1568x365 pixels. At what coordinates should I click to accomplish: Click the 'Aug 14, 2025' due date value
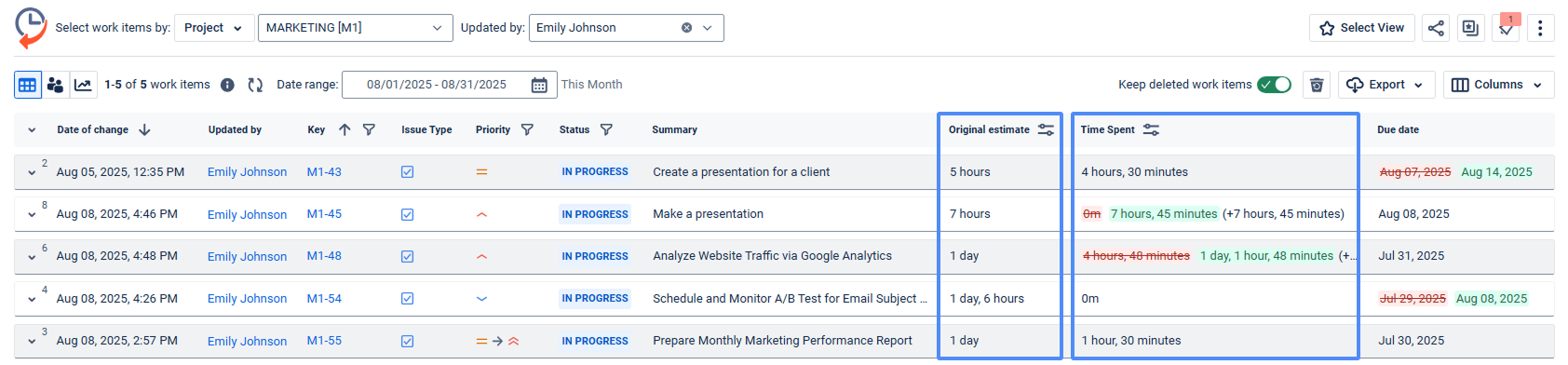coord(1496,172)
